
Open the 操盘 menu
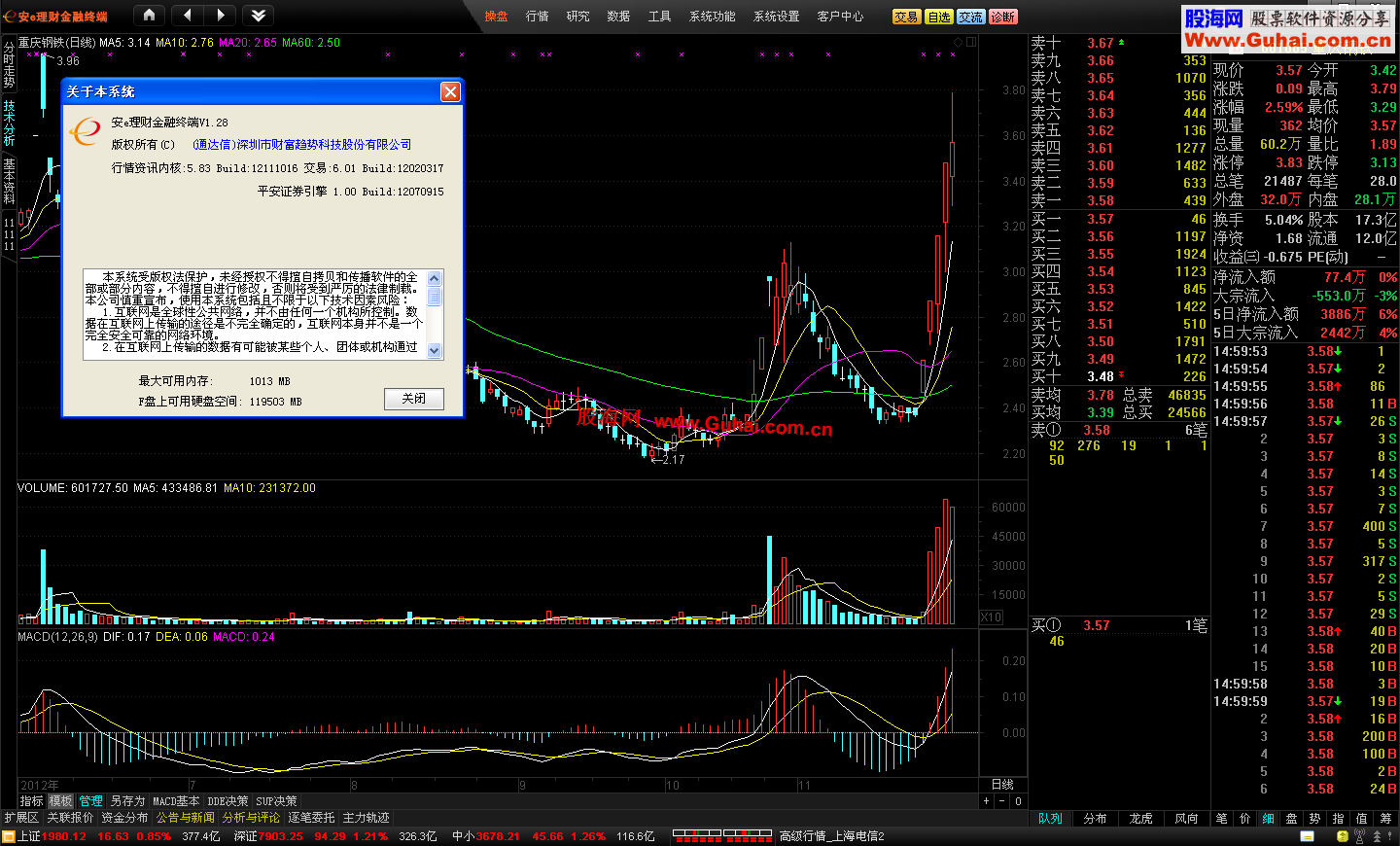point(496,17)
